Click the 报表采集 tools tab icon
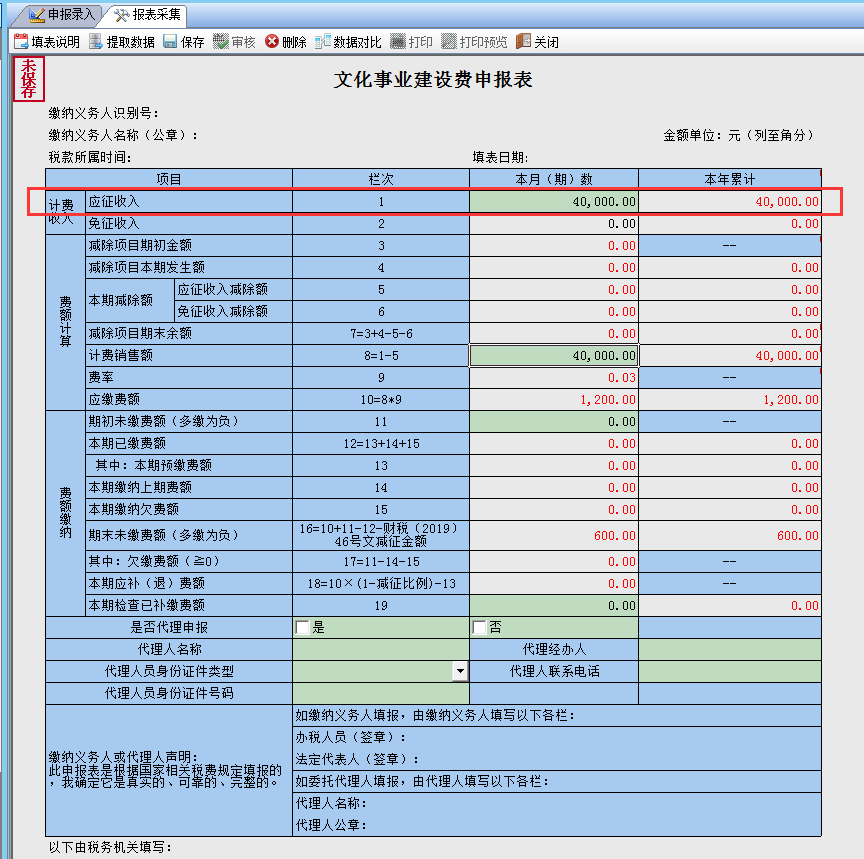This screenshot has height=859, width=864. [121, 15]
